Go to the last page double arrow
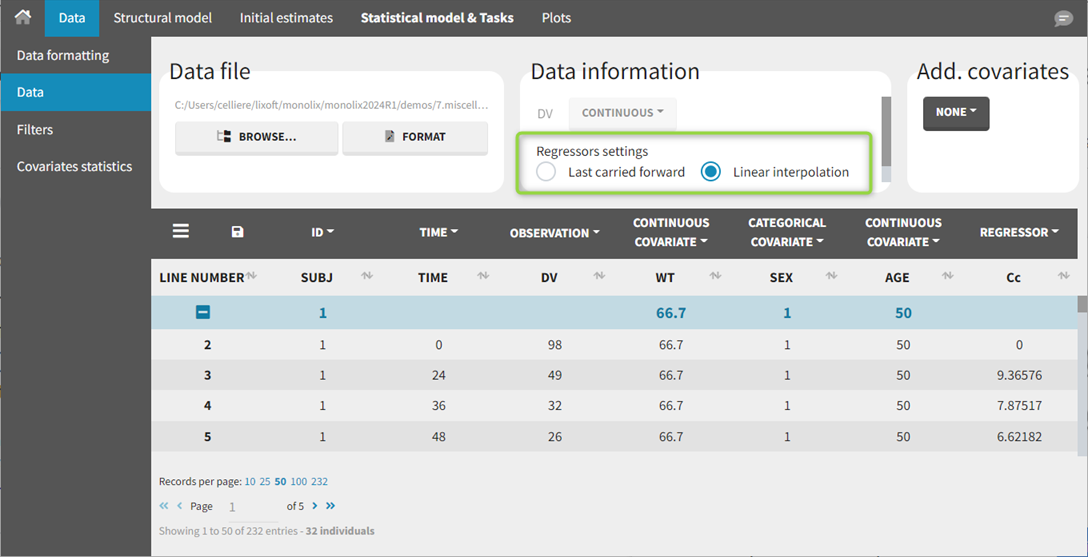The height and width of the screenshot is (557, 1088). [x=330, y=506]
